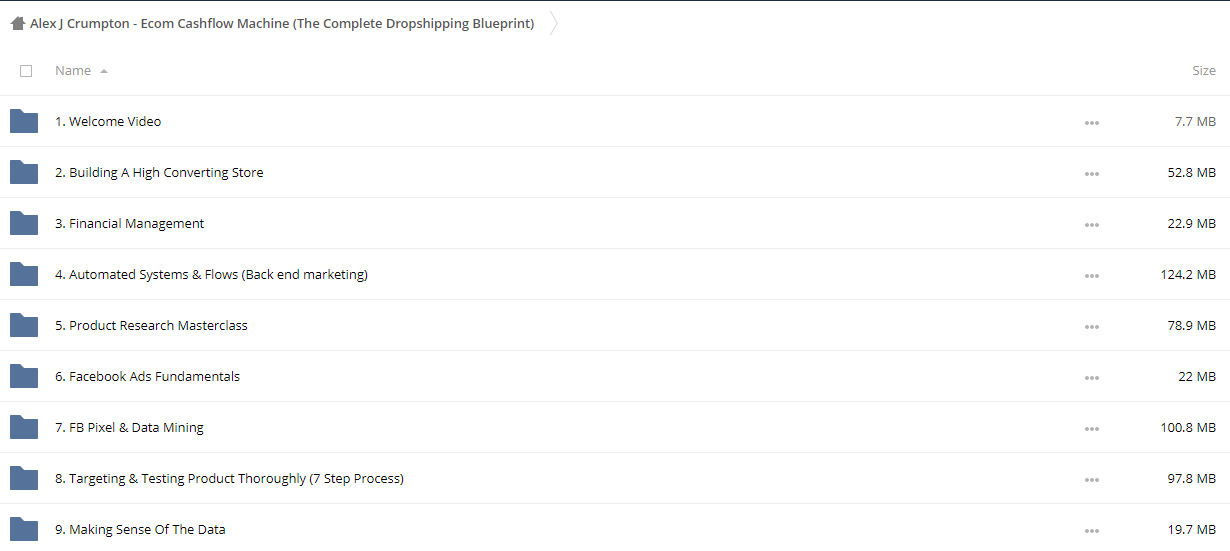Click folder icon beside Financial Management
This screenshot has width=1230, height=551.
point(24,223)
